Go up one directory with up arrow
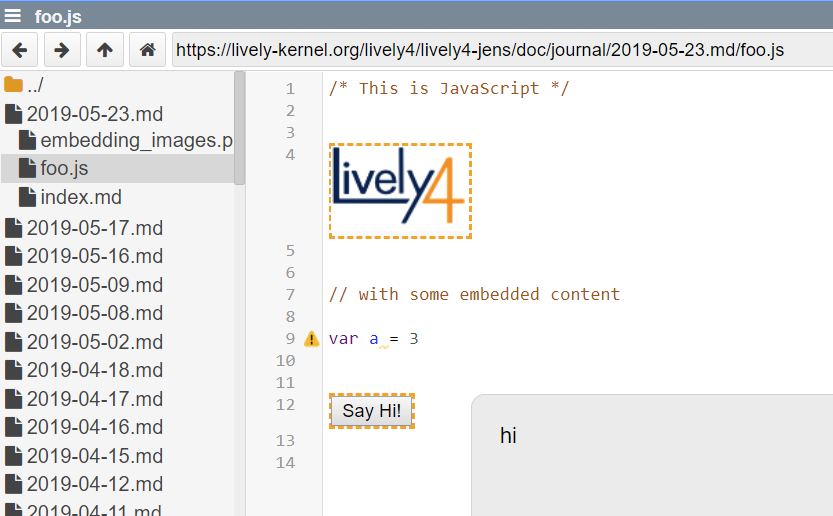Viewport: 833px width, 516px height. click(105, 49)
